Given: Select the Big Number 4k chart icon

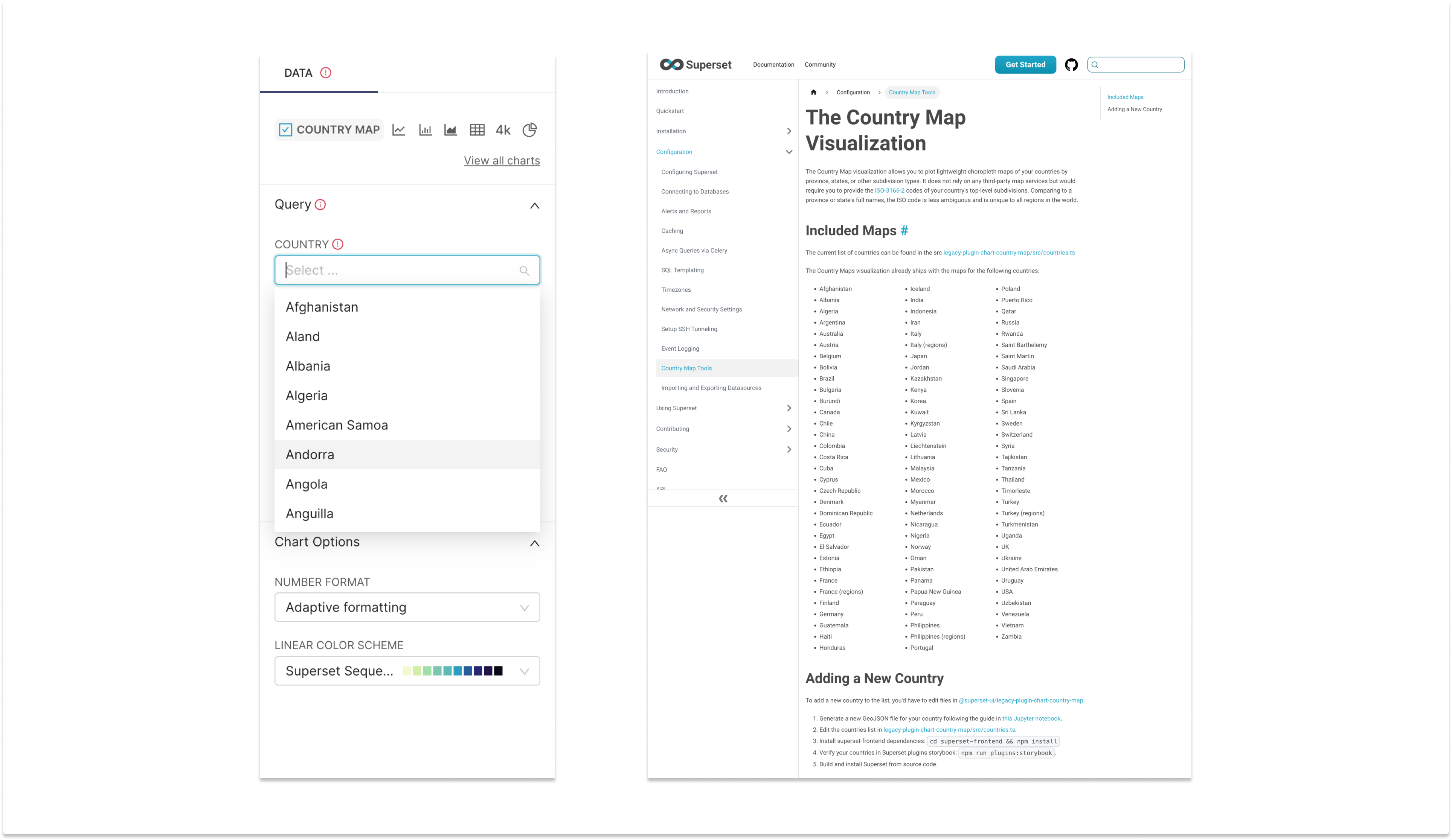Looking at the screenshot, I should pyautogui.click(x=502, y=129).
